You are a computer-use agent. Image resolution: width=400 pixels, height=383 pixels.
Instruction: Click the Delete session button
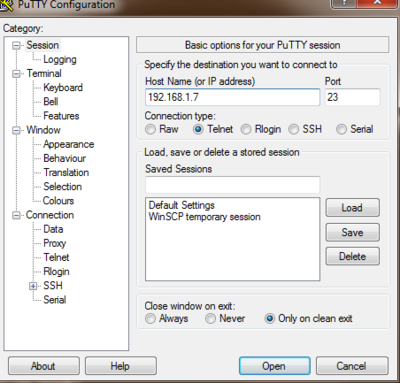[352, 256]
